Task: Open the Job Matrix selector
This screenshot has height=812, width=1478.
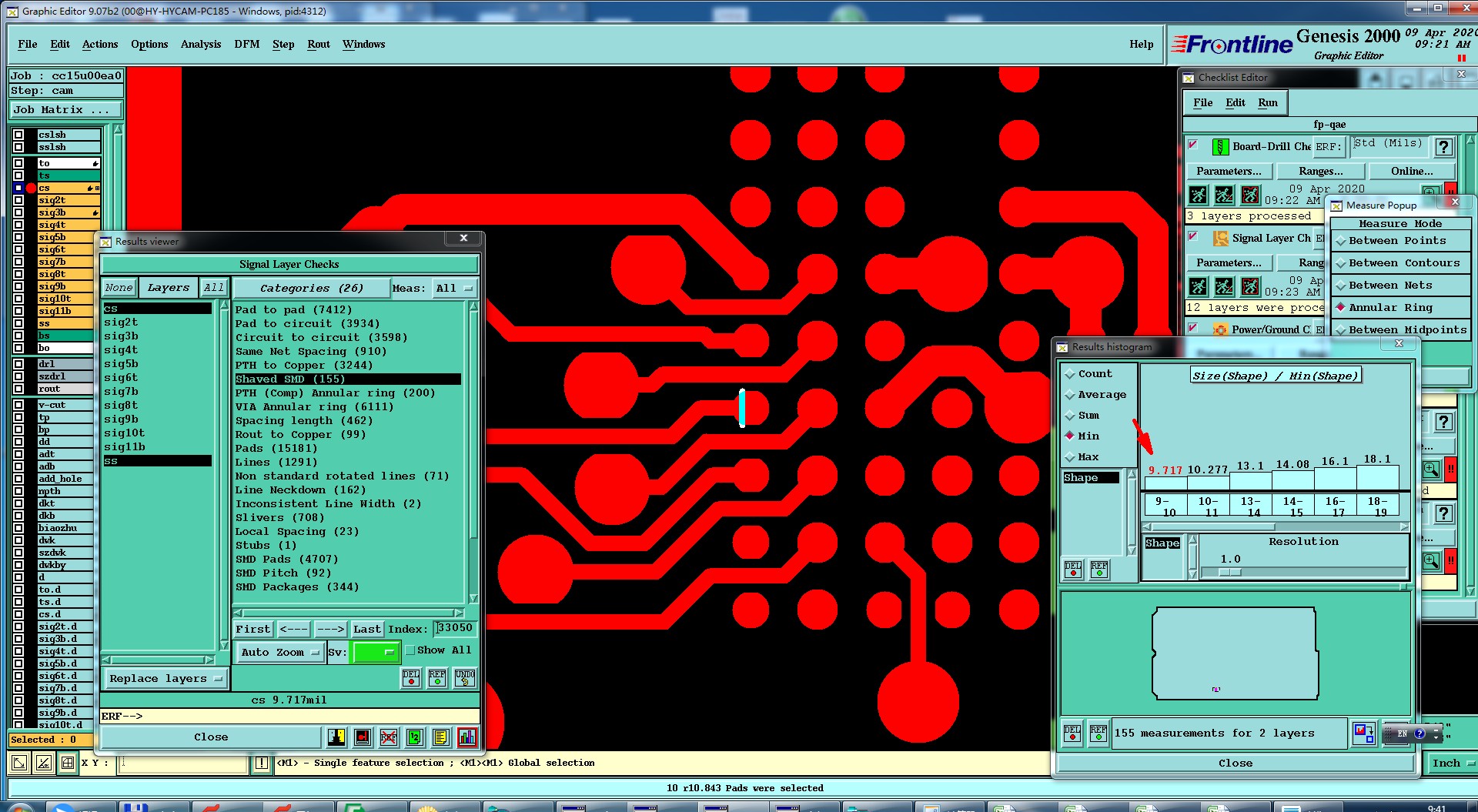Action: (x=65, y=110)
